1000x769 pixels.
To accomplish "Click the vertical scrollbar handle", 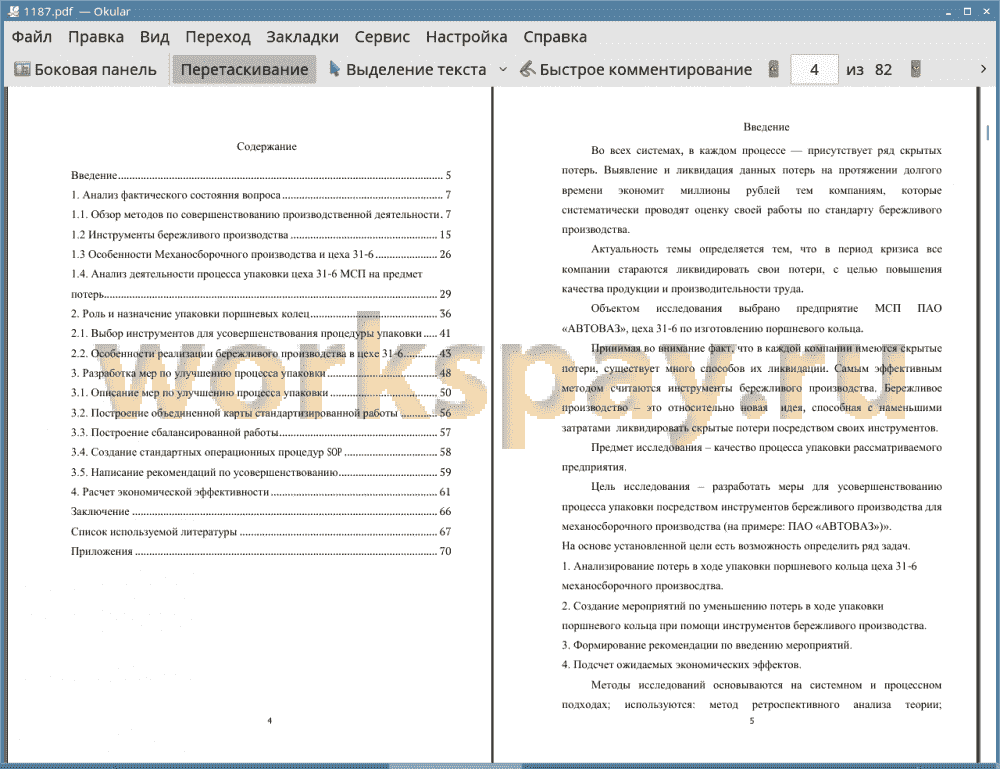I will click(988, 133).
